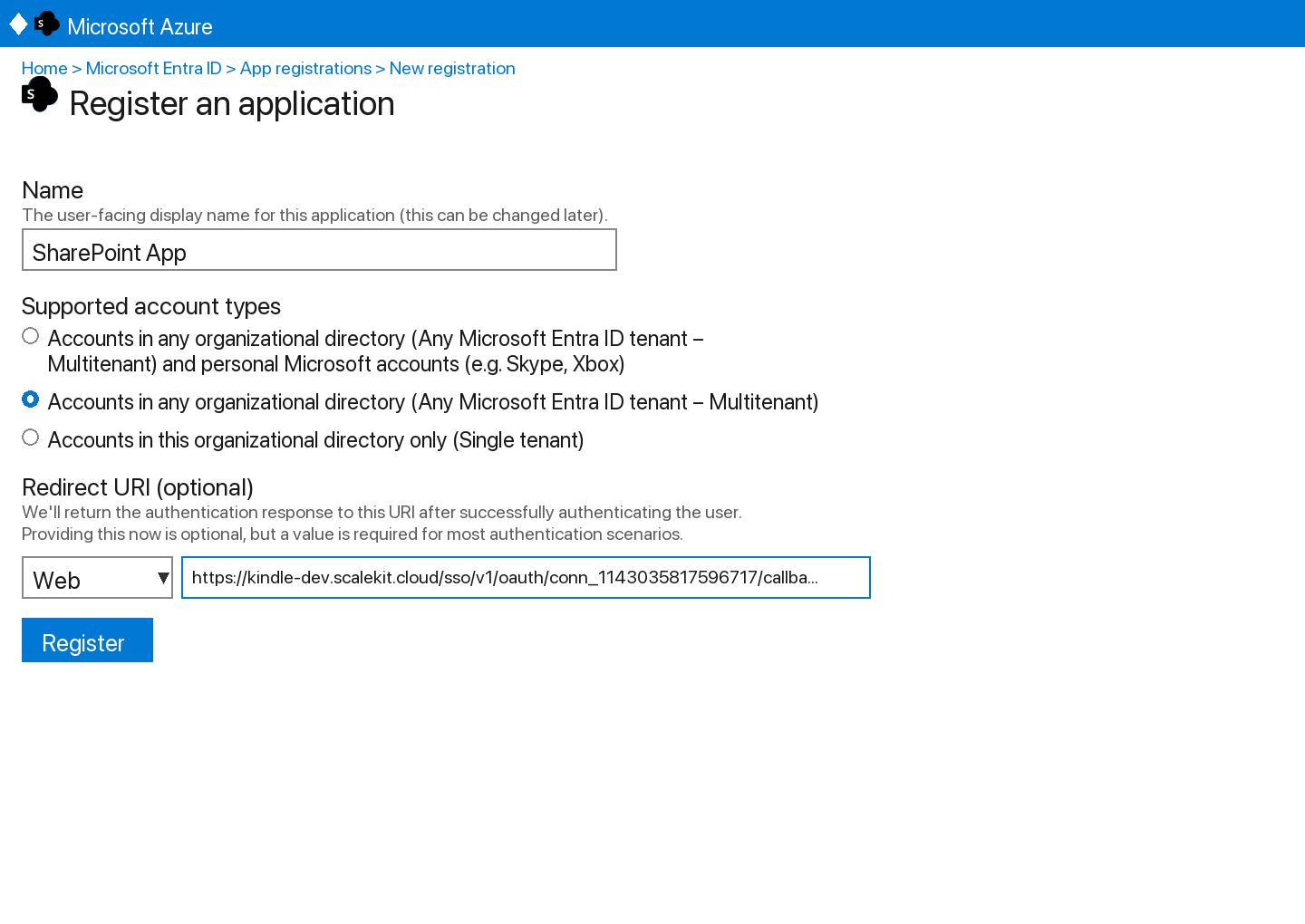This screenshot has width=1305, height=924.
Task: Click the Microsoft Azure header text
Action: [x=139, y=26]
